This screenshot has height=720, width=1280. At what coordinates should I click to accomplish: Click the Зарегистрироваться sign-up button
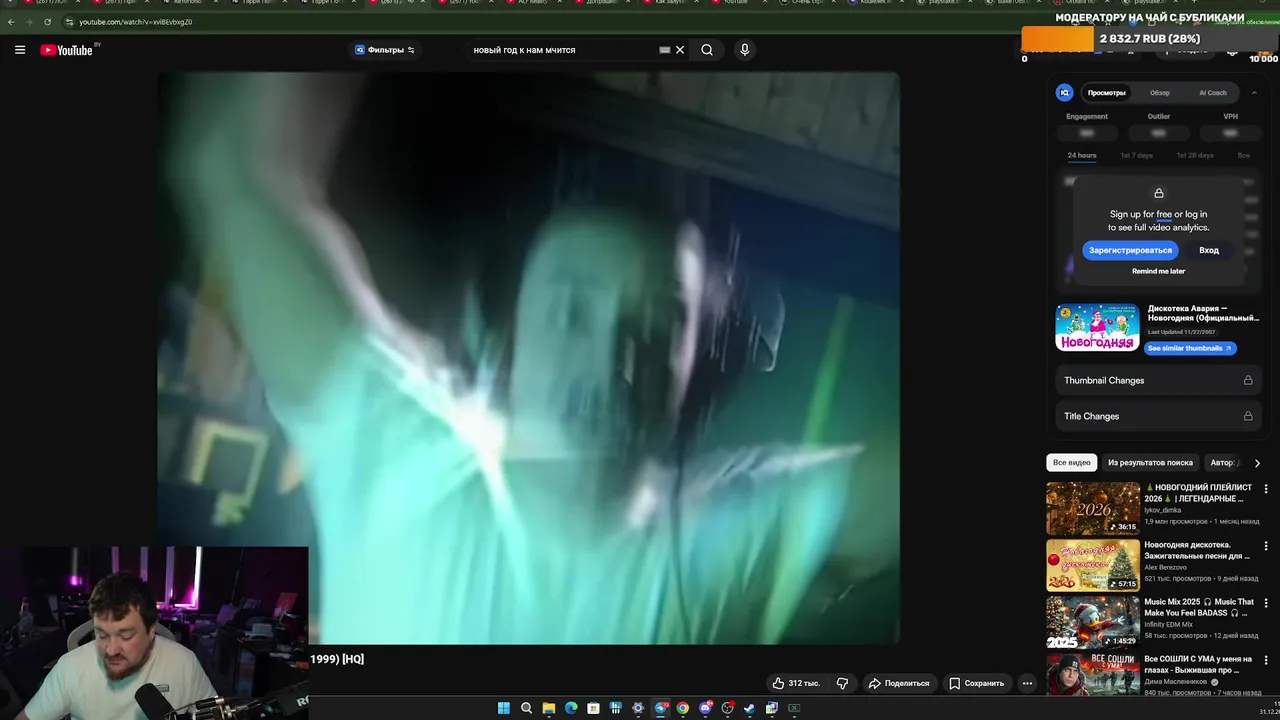[1130, 250]
